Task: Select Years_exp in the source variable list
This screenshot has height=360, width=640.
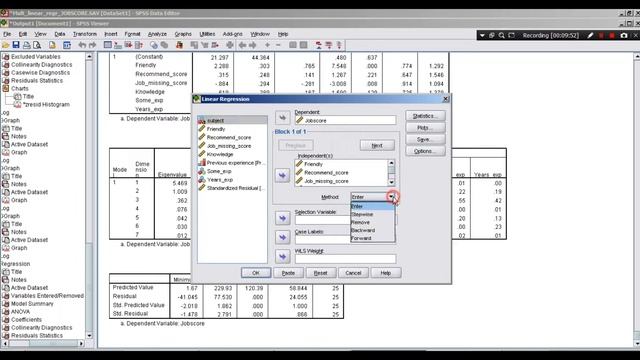Action: pyautogui.click(x=220, y=180)
